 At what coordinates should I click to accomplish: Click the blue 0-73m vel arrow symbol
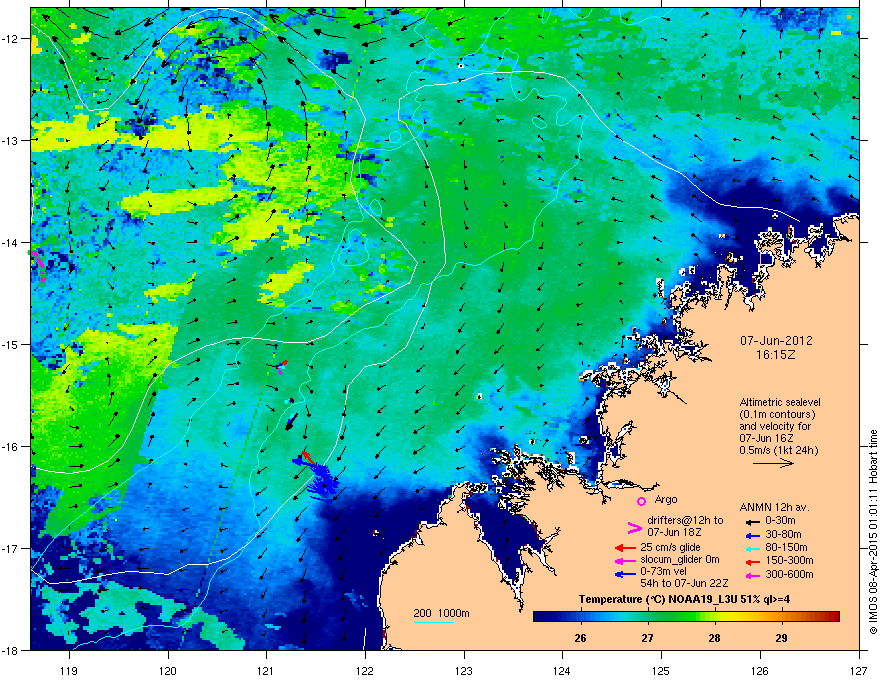click(625, 574)
